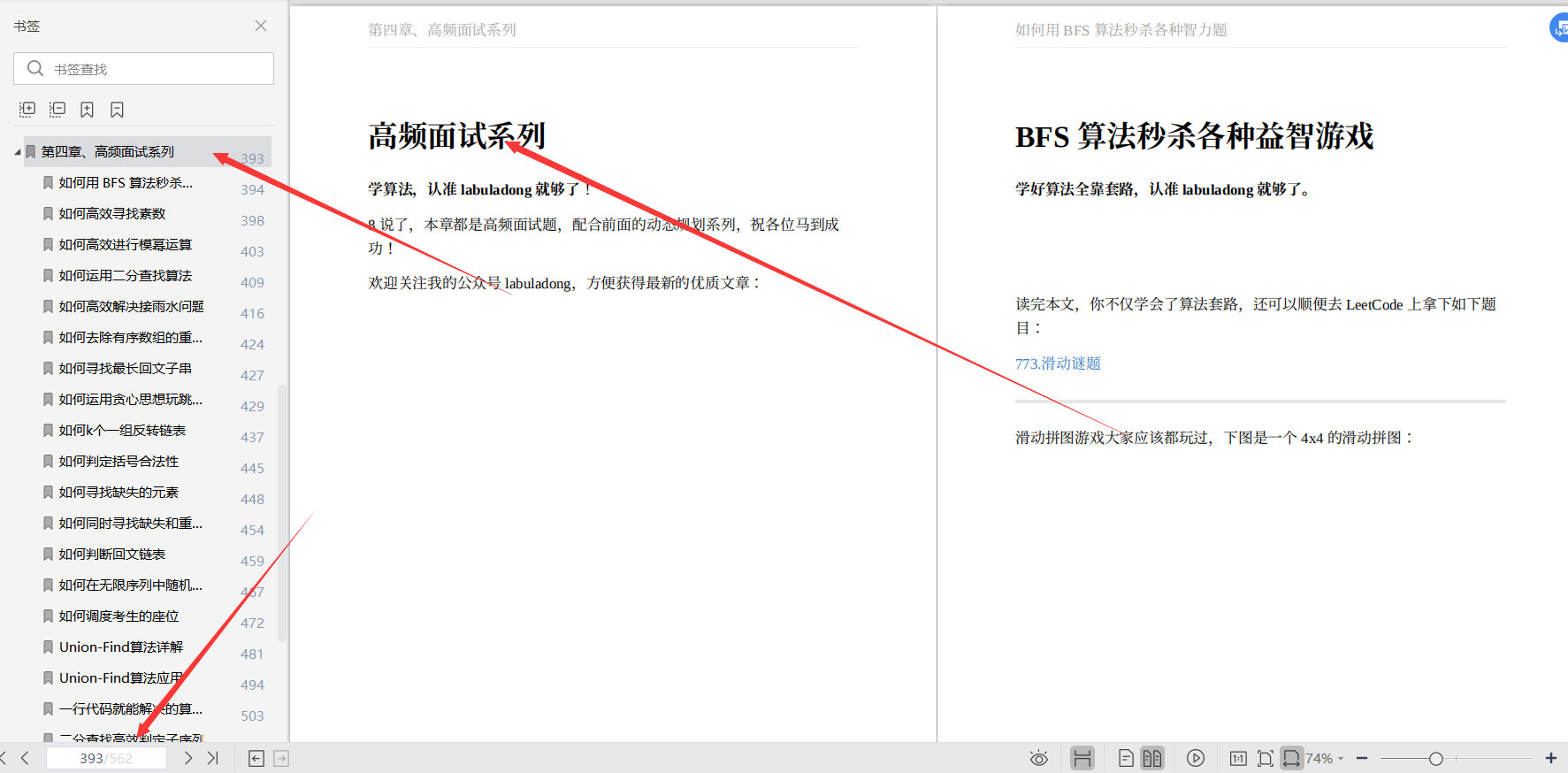The image size is (1568, 773).
Task: Click page number 398 in bookmark list
Action: point(252,220)
